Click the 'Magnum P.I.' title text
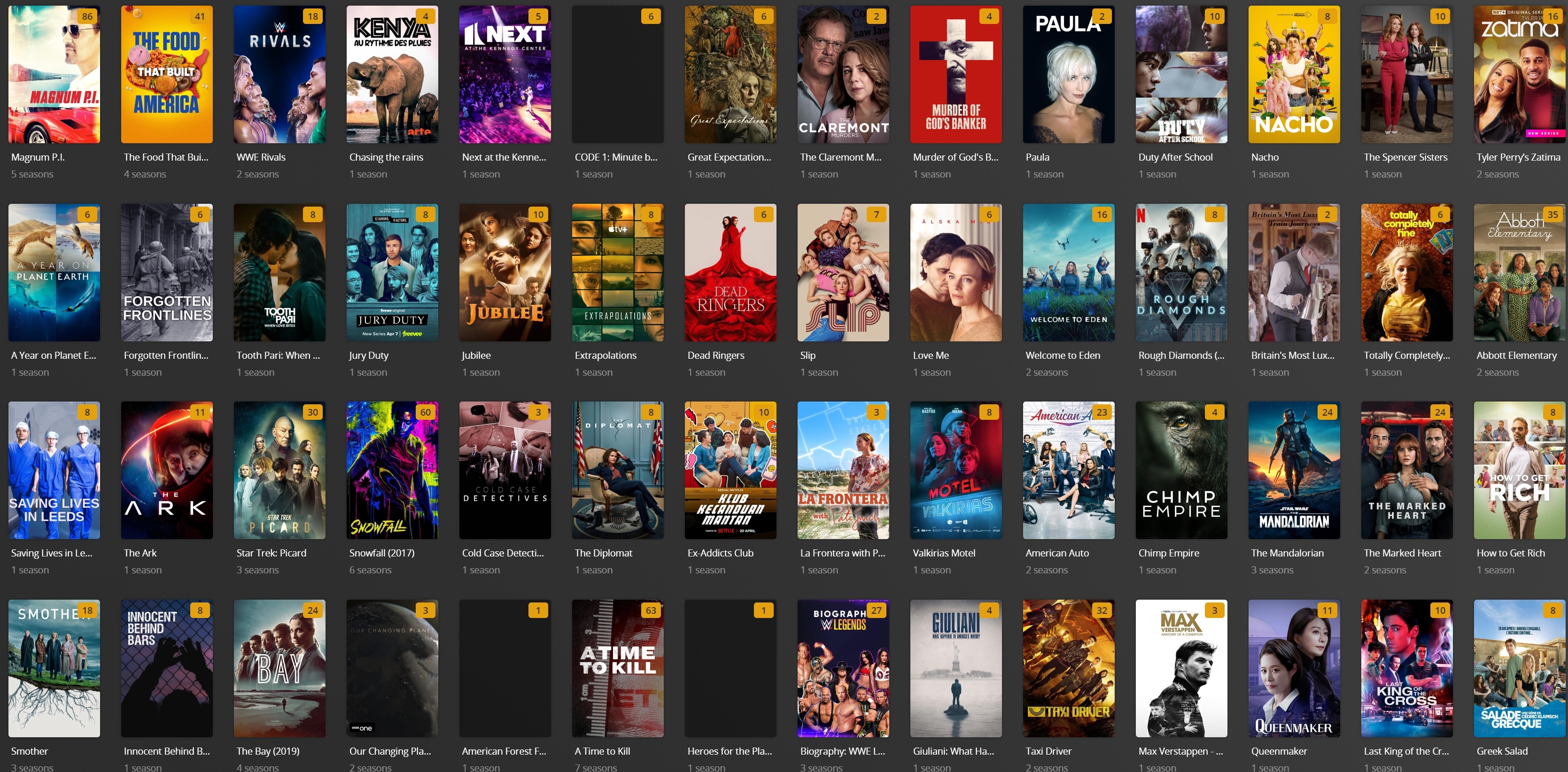This screenshot has height=772, width=1568. pyautogui.click(x=38, y=157)
